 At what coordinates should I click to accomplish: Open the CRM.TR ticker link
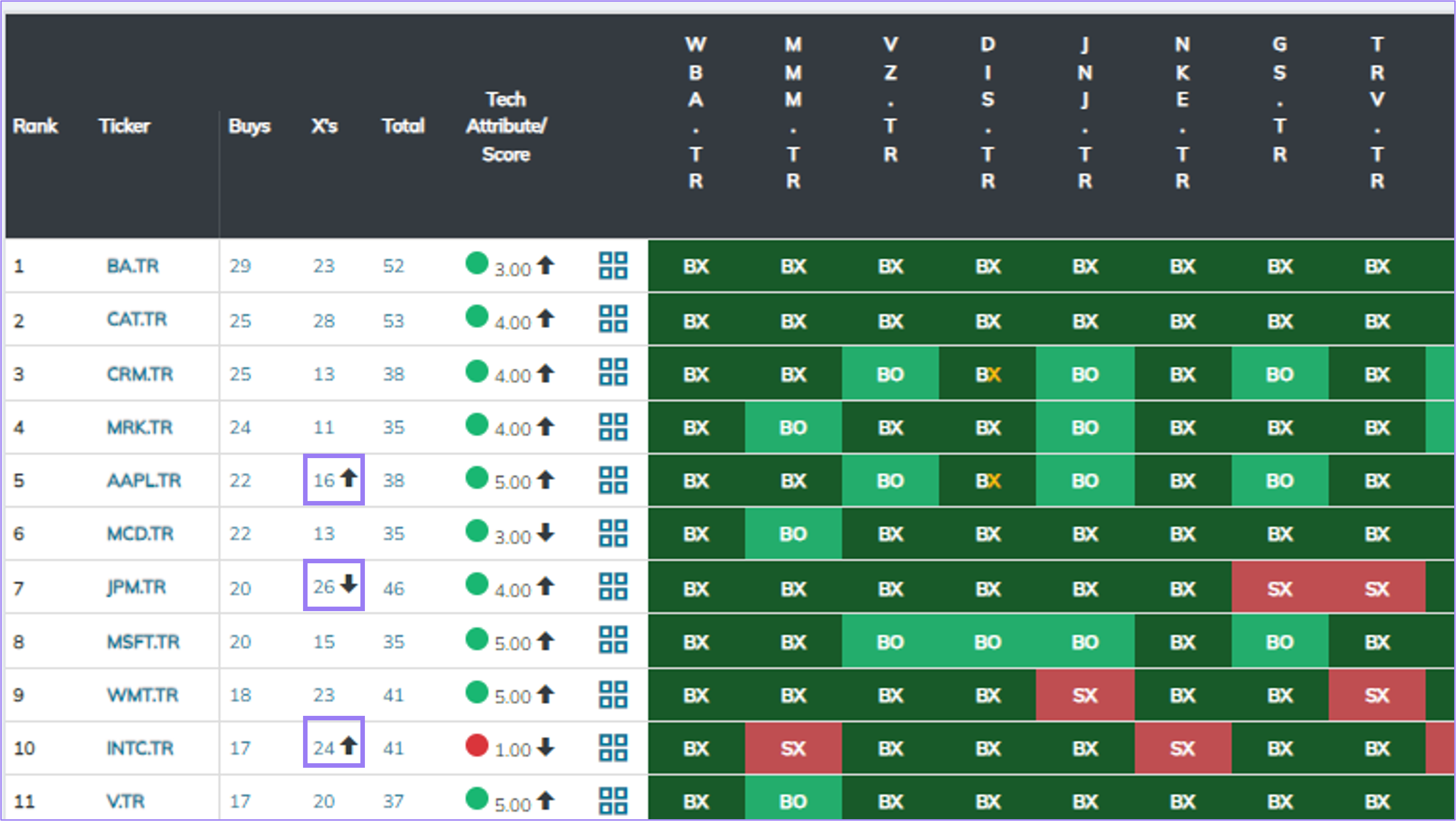[x=139, y=374]
